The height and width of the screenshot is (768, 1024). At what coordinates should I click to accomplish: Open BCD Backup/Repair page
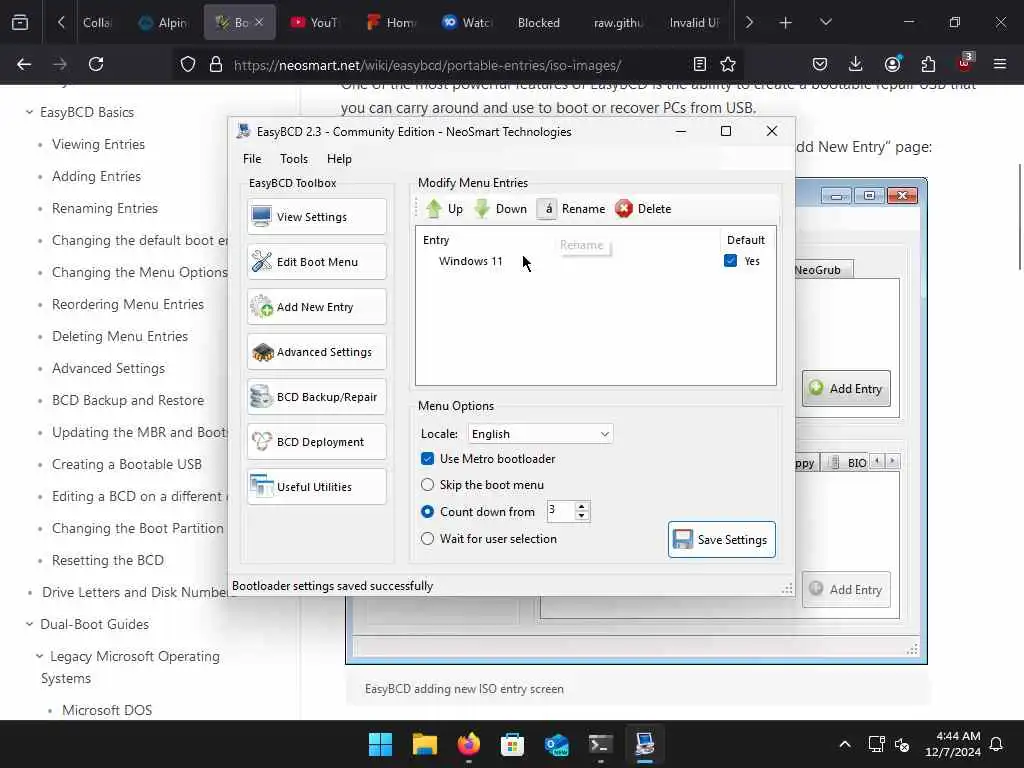point(317,397)
